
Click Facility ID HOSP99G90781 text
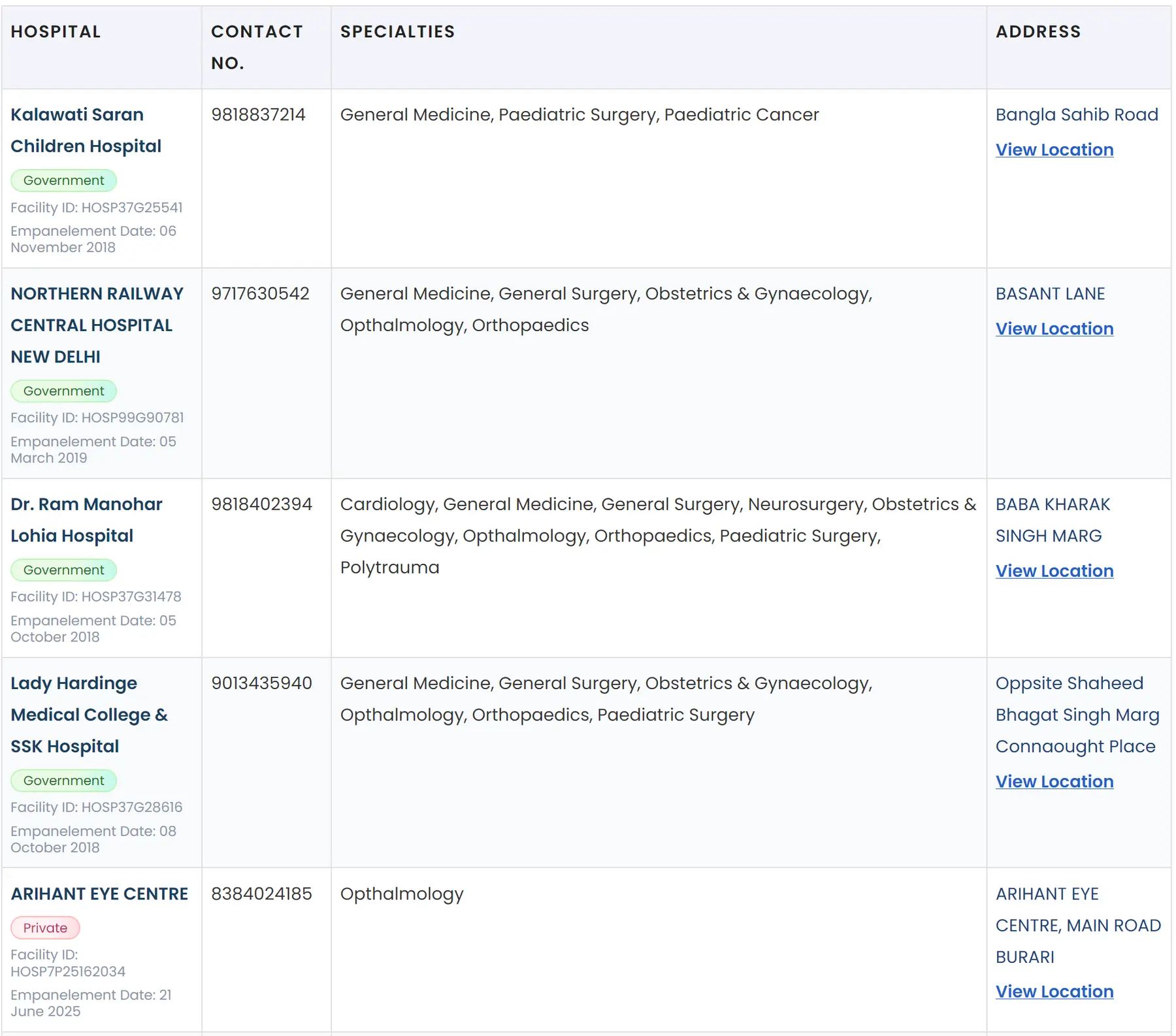[x=97, y=417]
